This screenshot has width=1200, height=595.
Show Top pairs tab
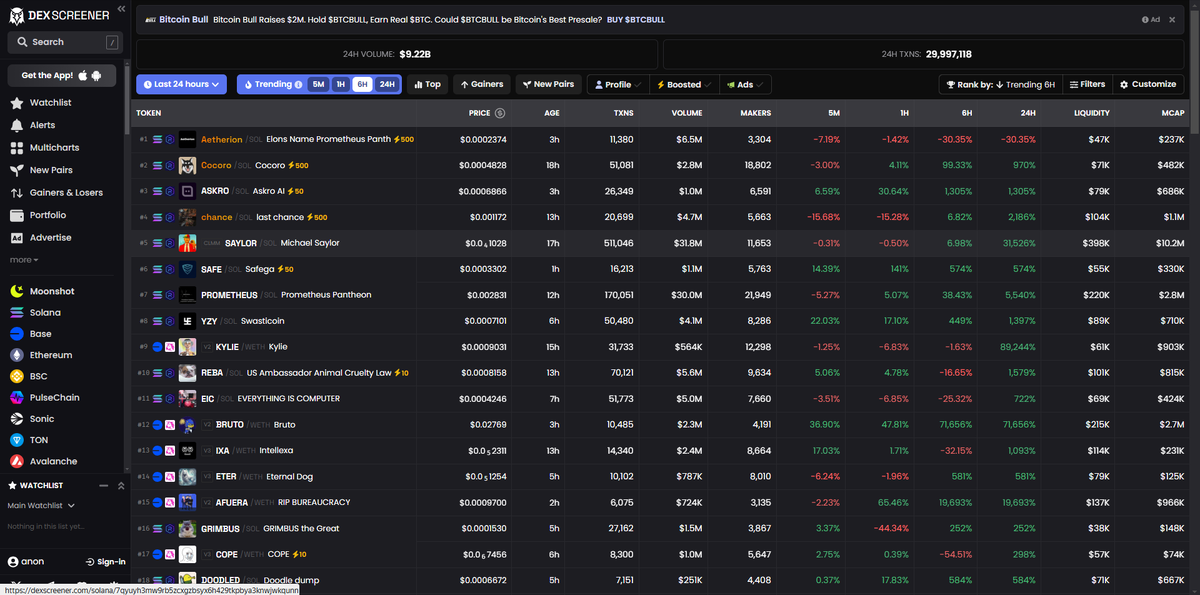pos(427,85)
